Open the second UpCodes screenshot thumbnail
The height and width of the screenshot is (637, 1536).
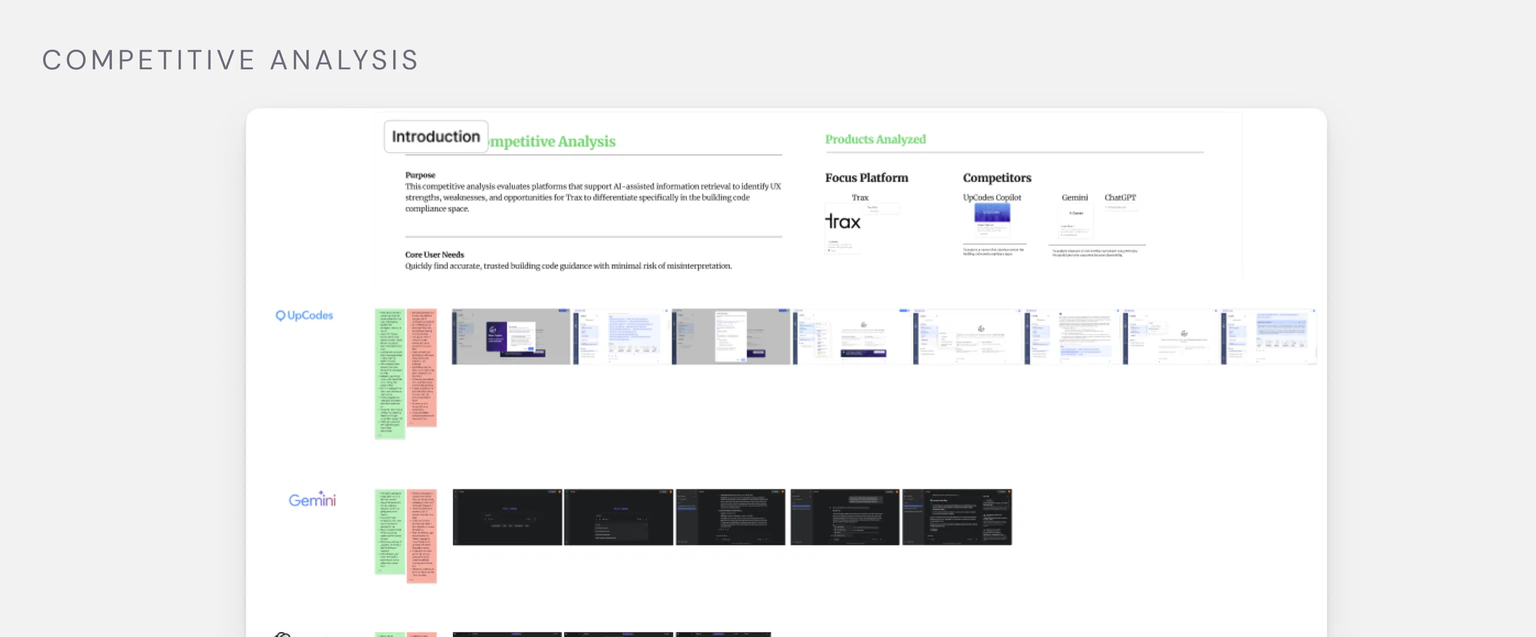click(621, 336)
